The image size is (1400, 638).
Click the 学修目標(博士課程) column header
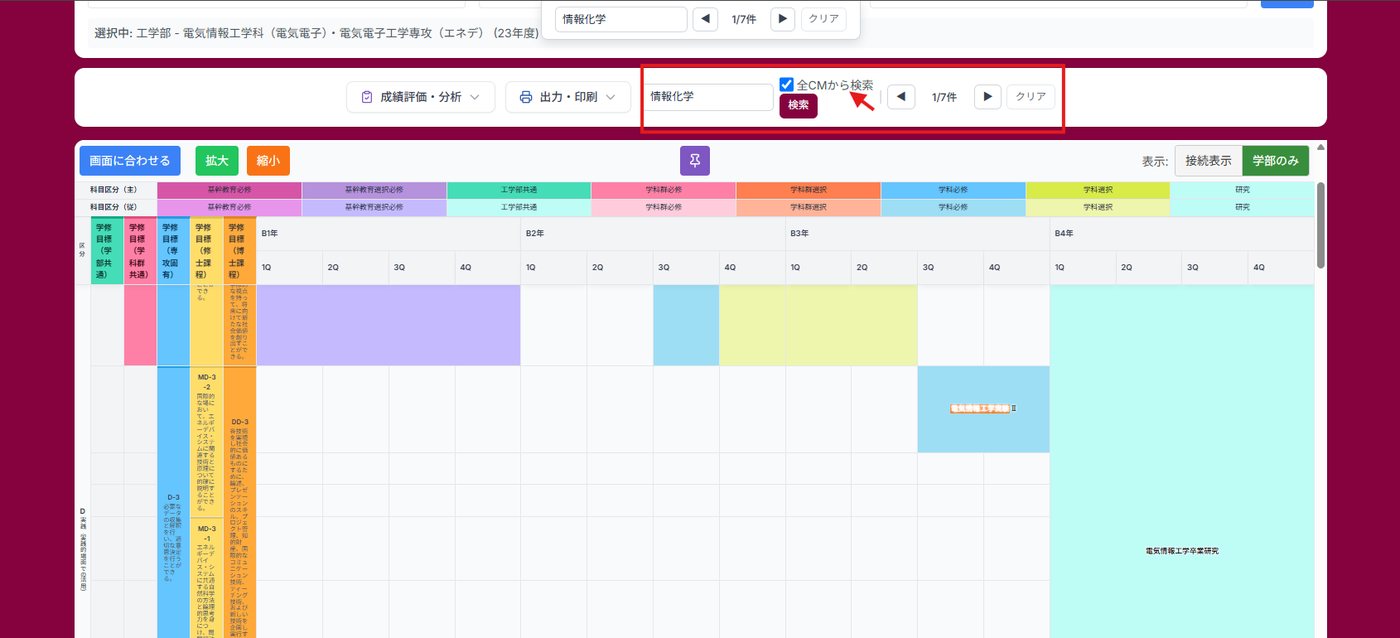click(x=240, y=250)
